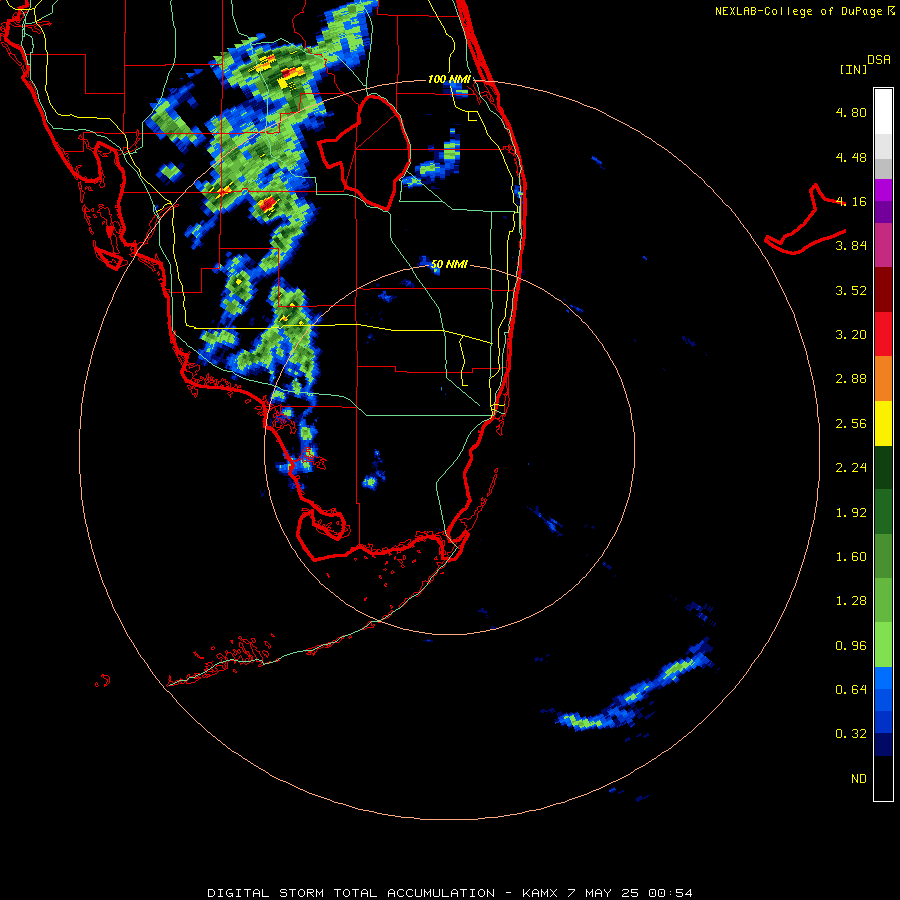Select the black ND swatch in color scale

pos(883,778)
